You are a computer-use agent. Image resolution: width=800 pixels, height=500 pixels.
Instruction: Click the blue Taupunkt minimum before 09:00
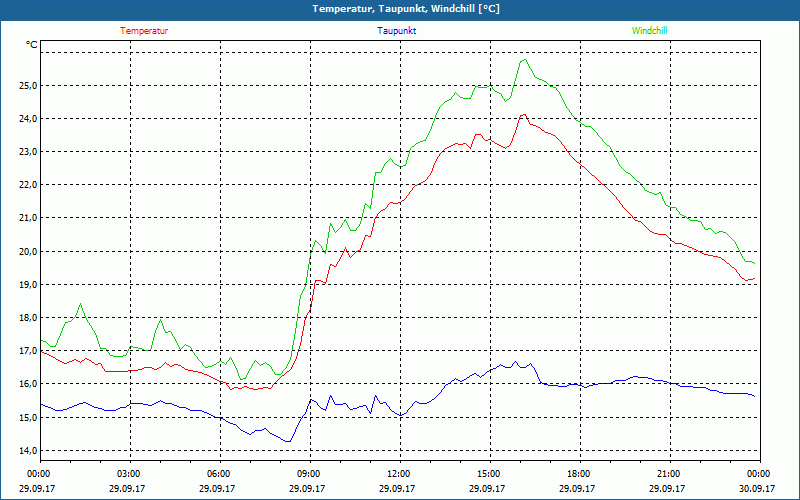coord(289,441)
